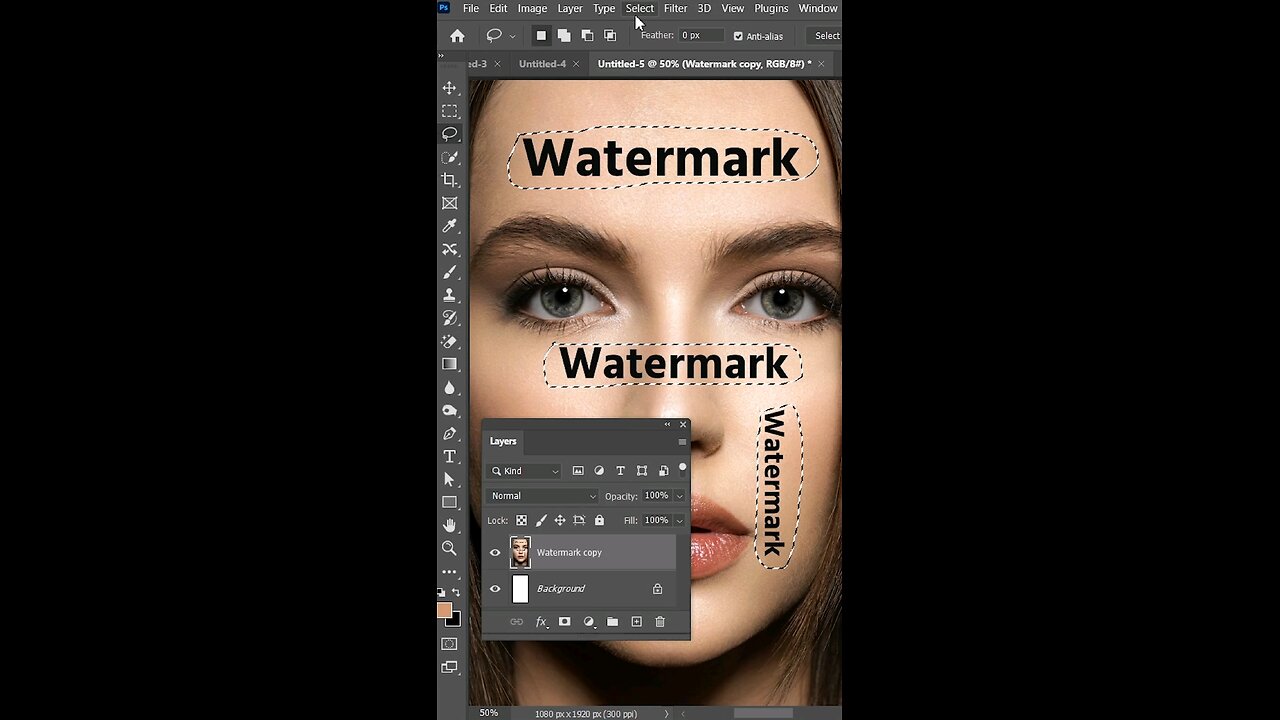1280x720 pixels.
Task: Open the Filter menu
Action: pos(675,8)
